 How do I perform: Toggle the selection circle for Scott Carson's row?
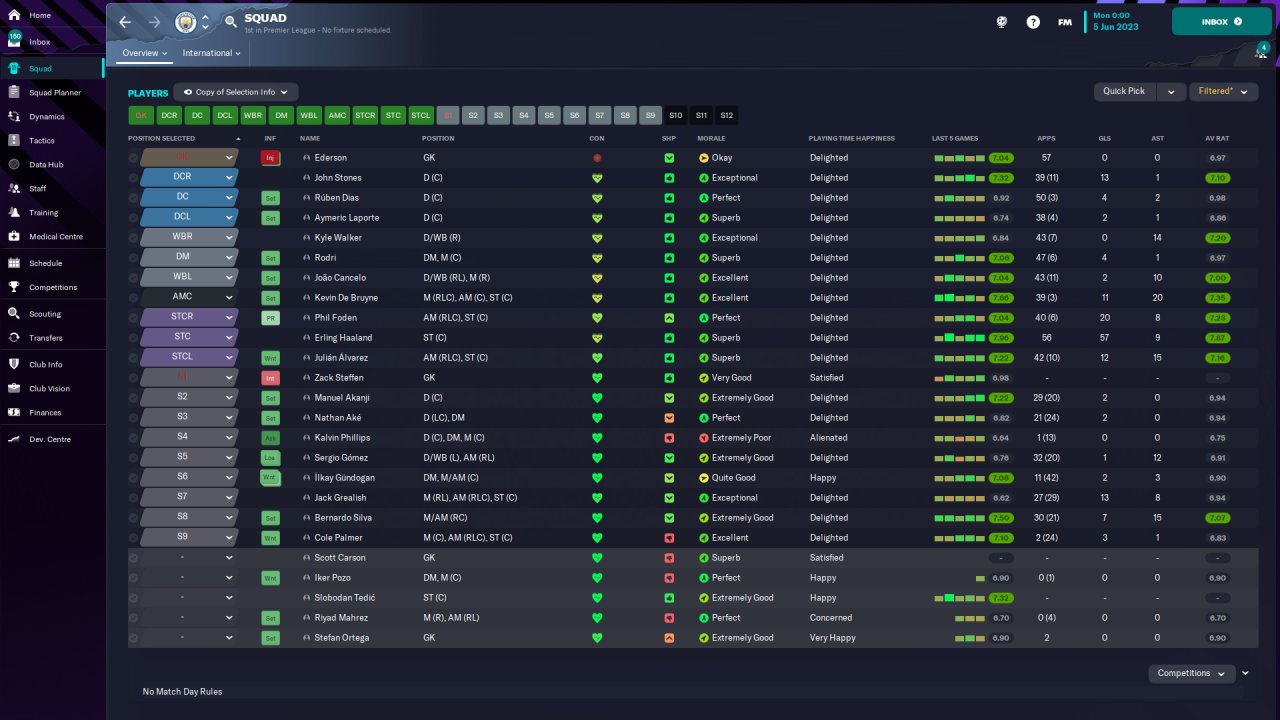pos(134,557)
